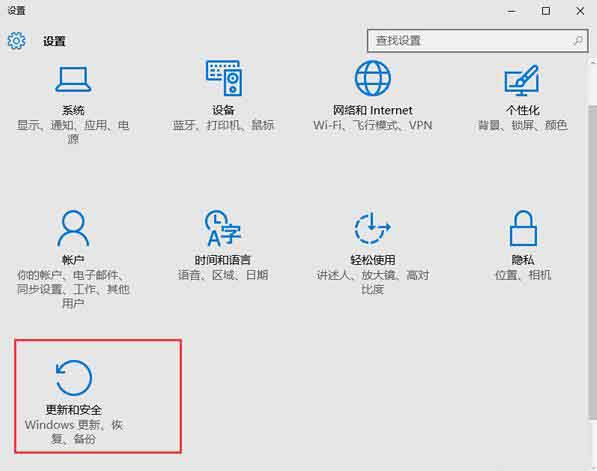Click the Windows 更新、恢复、备份 description
Image resolution: width=597 pixels, height=471 pixels.
click(74, 431)
